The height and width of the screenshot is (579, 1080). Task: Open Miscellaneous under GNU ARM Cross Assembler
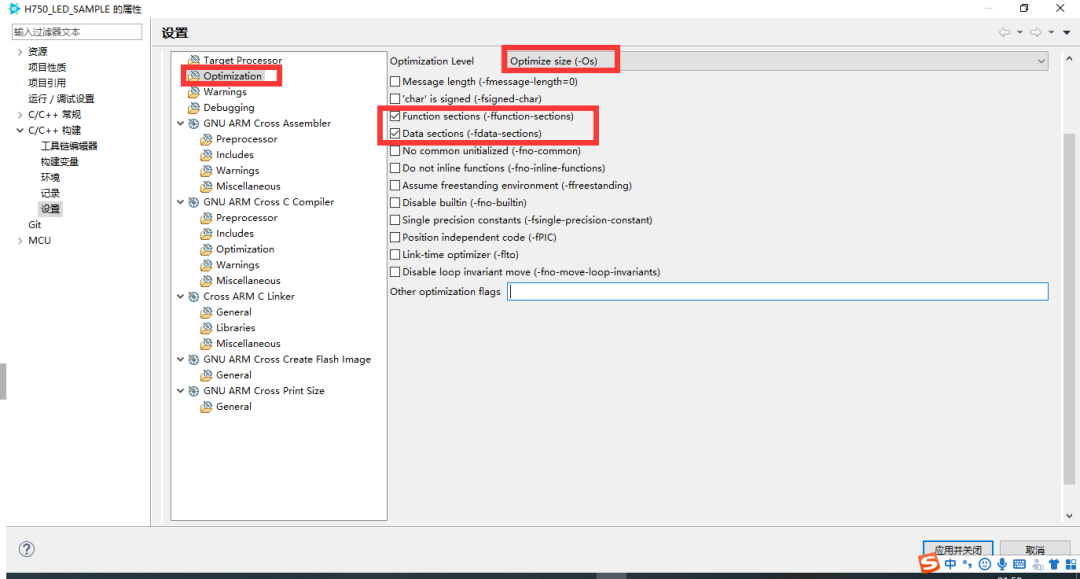(x=248, y=186)
